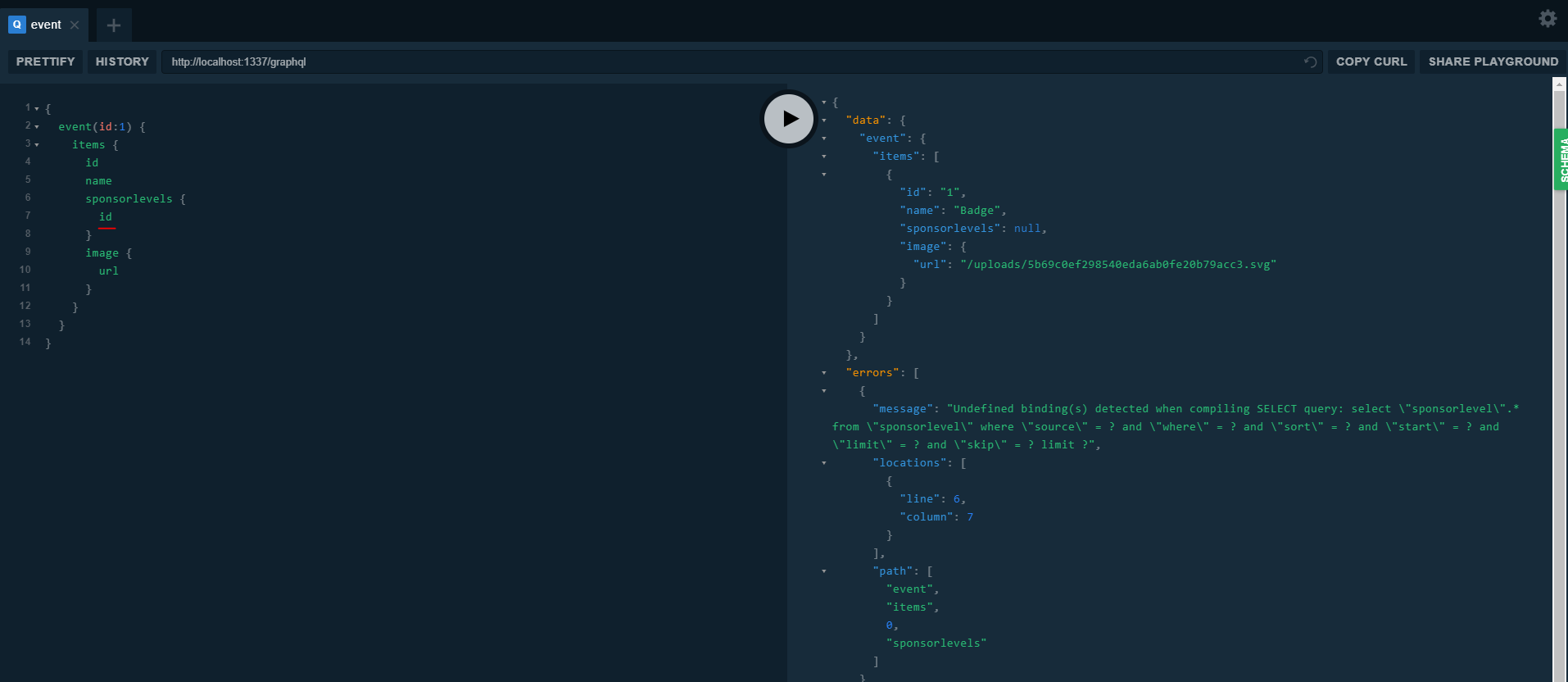
Task: Click the name field on line 5
Action: tap(98, 181)
